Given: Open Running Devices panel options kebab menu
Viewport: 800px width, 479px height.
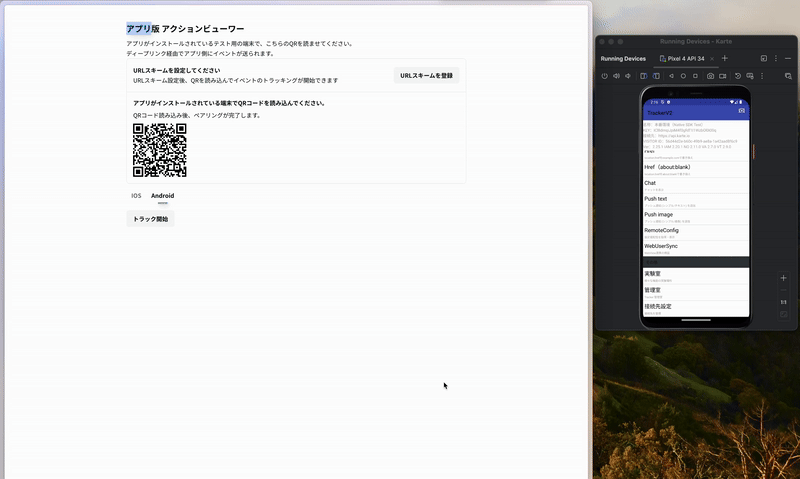Looking at the screenshot, I should click(777, 59).
